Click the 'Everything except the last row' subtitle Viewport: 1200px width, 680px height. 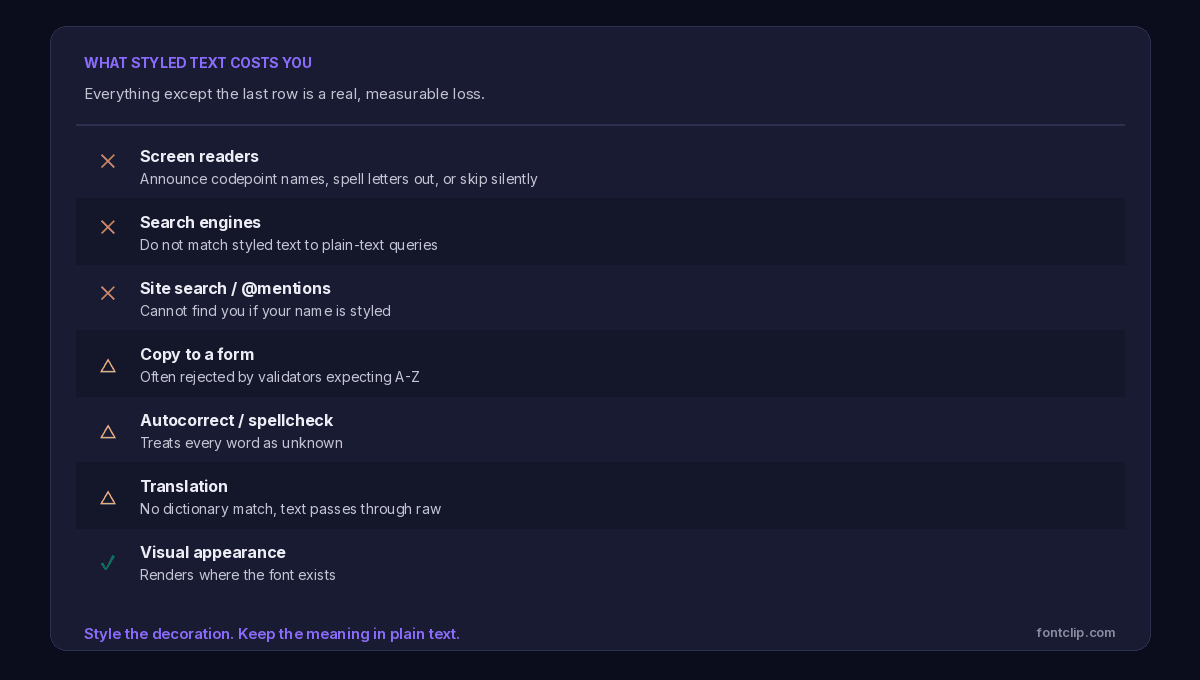(284, 94)
